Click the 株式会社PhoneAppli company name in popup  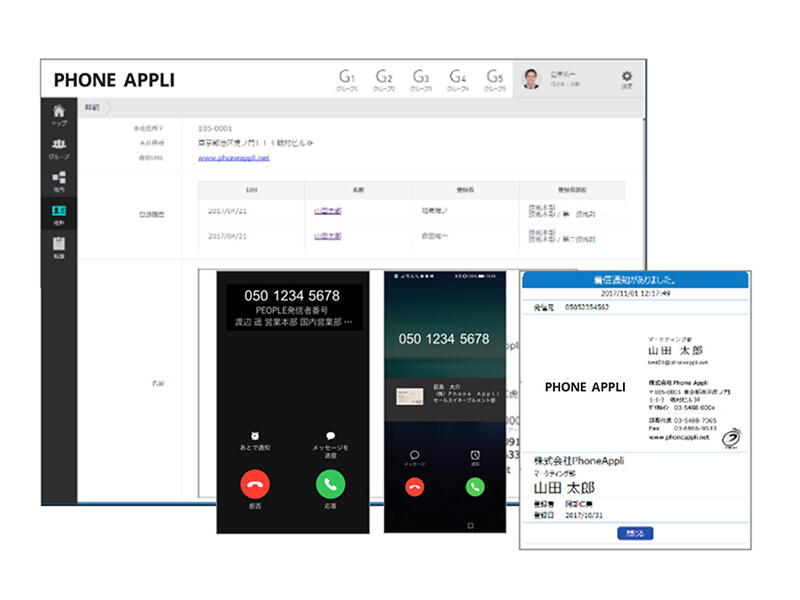coord(579,461)
